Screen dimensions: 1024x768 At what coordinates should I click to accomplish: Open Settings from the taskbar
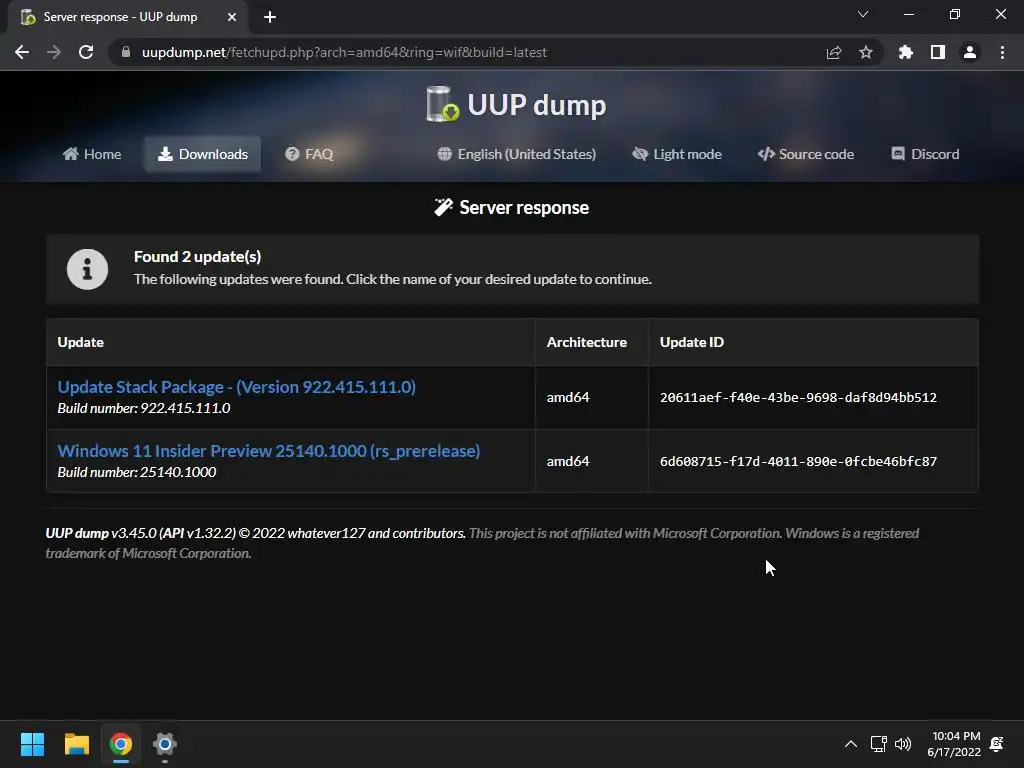pos(165,744)
